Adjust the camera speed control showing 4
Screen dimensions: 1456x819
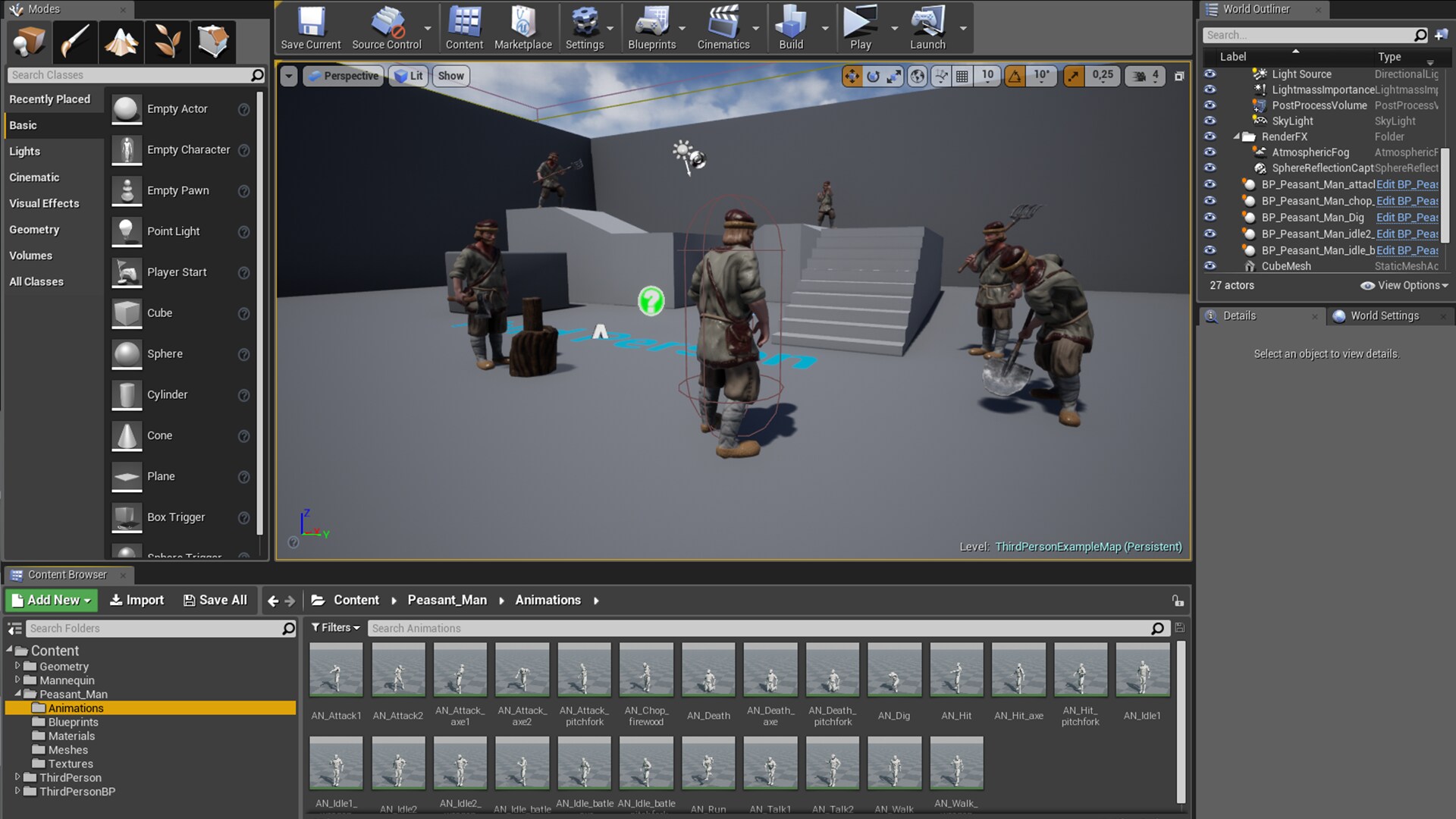(x=1146, y=76)
